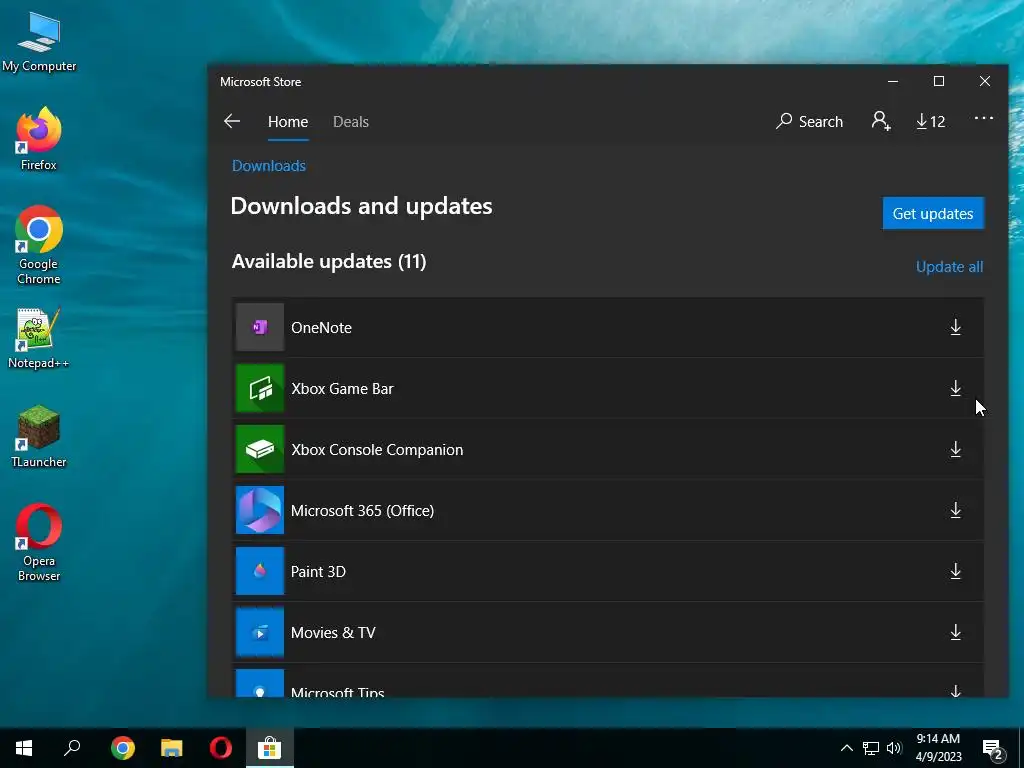Select the Xbox Game Bar row title
The height and width of the screenshot is (768, 1024).
click(342, 389)
